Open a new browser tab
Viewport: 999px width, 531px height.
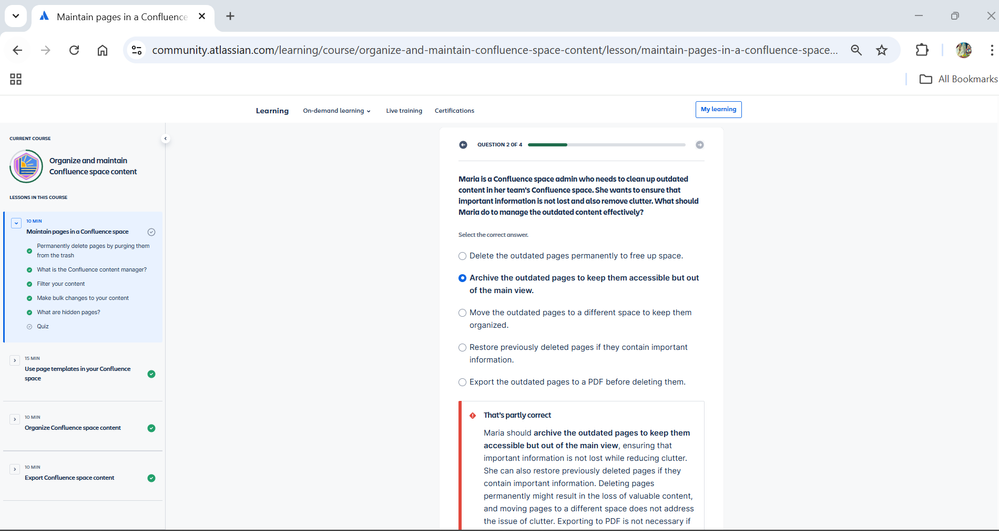pos(230,17)
